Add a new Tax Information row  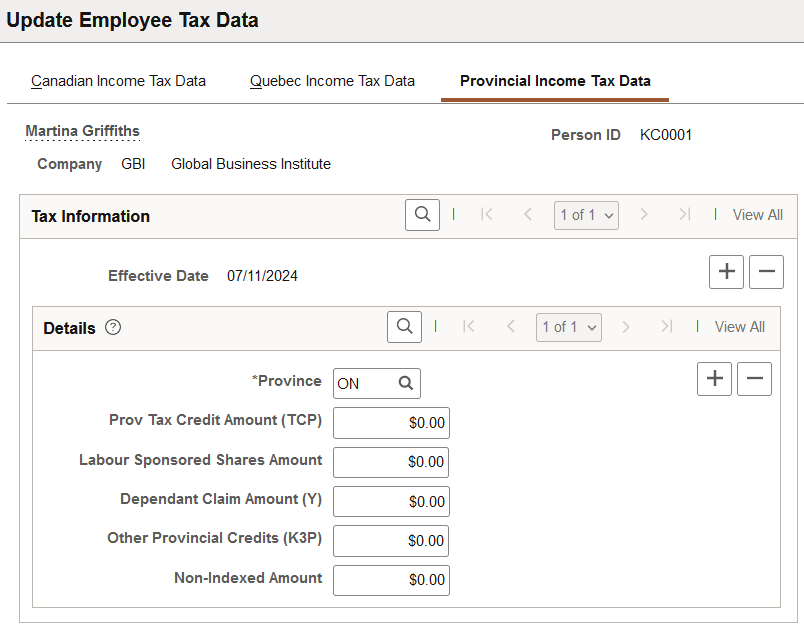[x=726, y=271]
